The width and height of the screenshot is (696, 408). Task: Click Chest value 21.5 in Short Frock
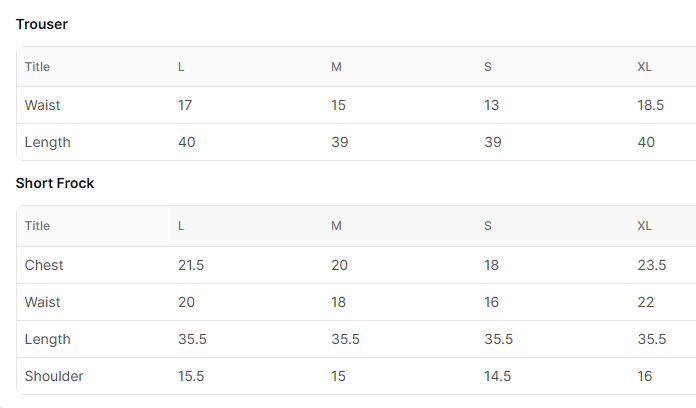[191, 265]
